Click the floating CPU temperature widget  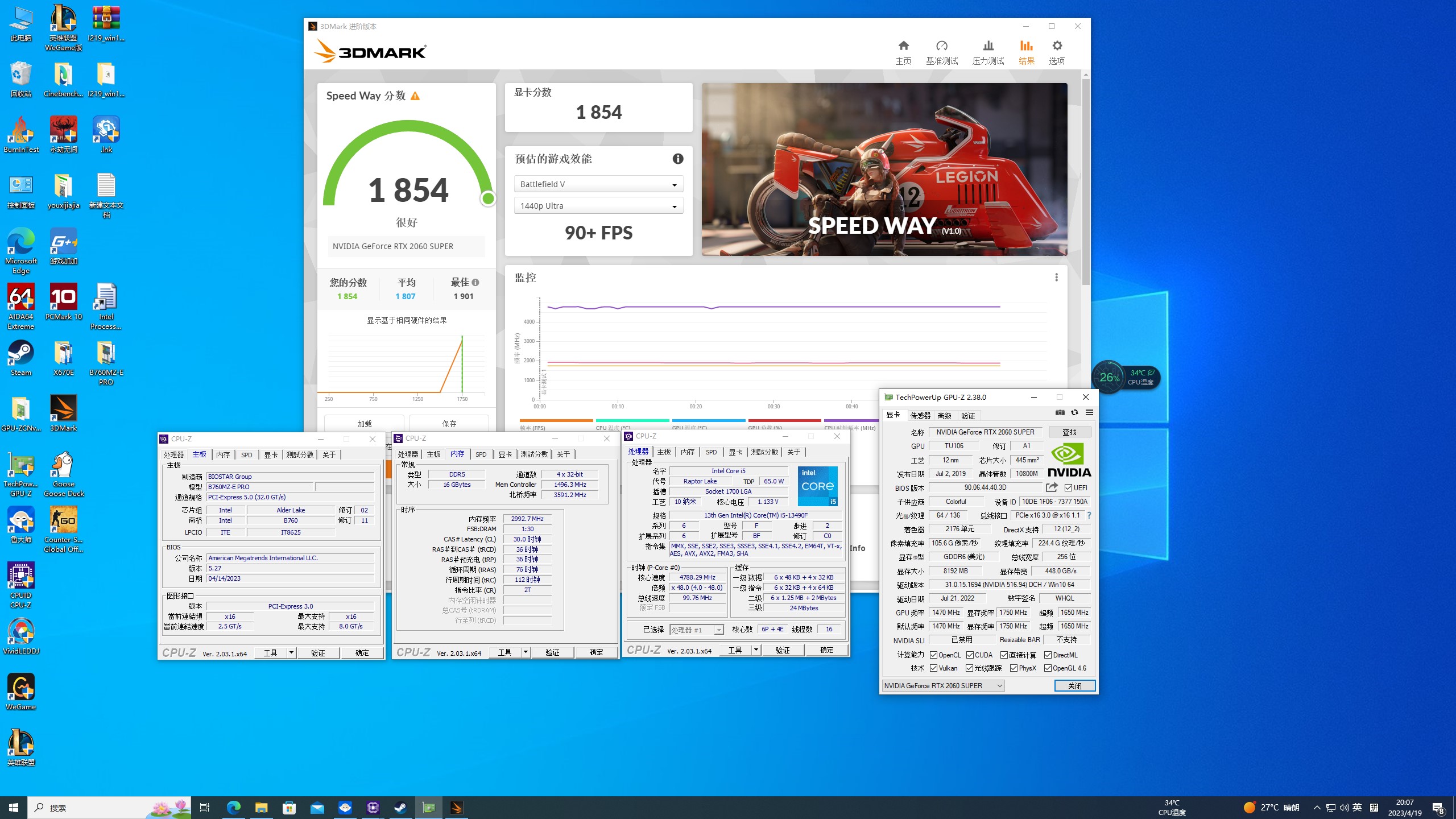[1126, 377]
